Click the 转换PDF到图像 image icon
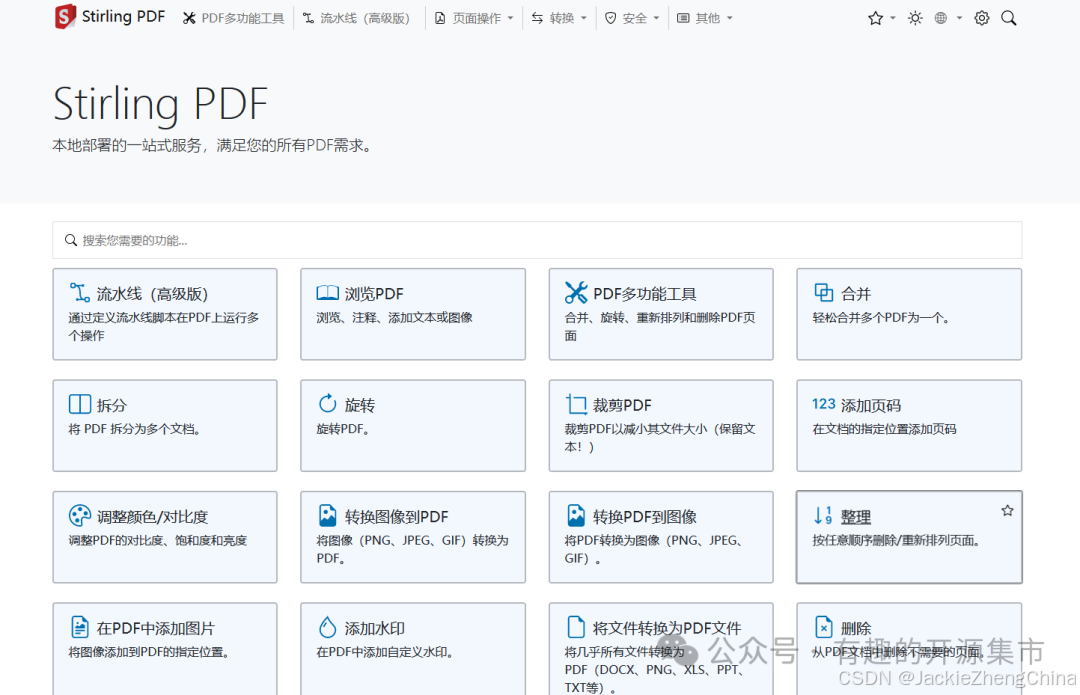The height and width of the screenshot is (695, 1080). click(x=576, y=515)
